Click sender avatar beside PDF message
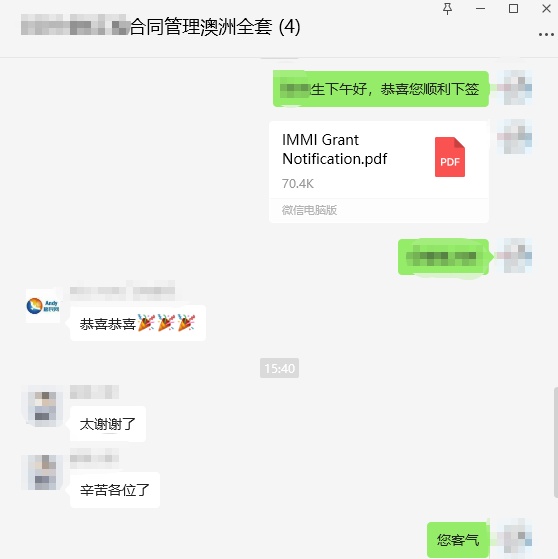The image size is (558, 559). pos(514,137)
